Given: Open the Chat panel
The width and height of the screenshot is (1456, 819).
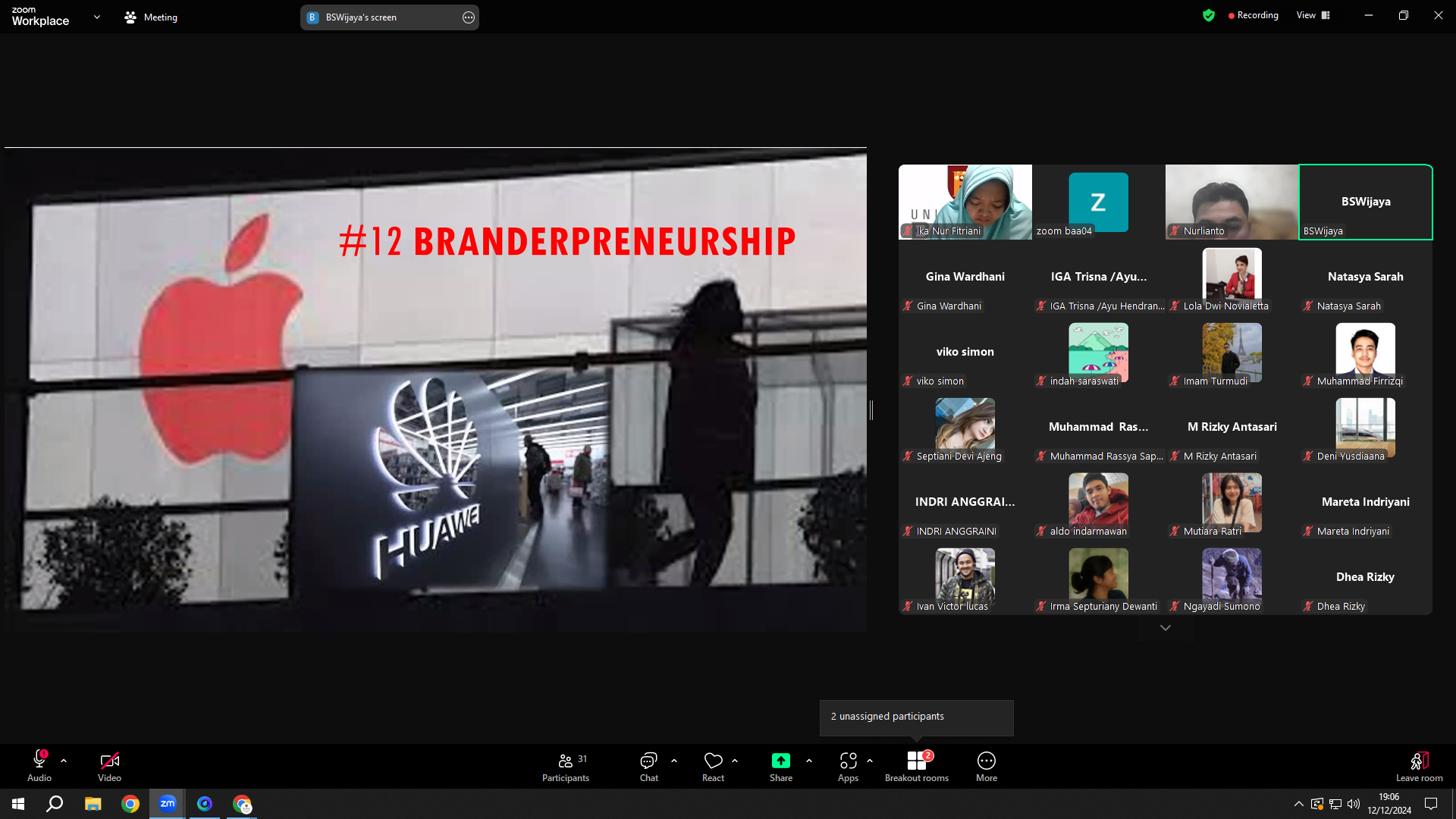Looking at the screenshot, I should [x=649, y=766].
